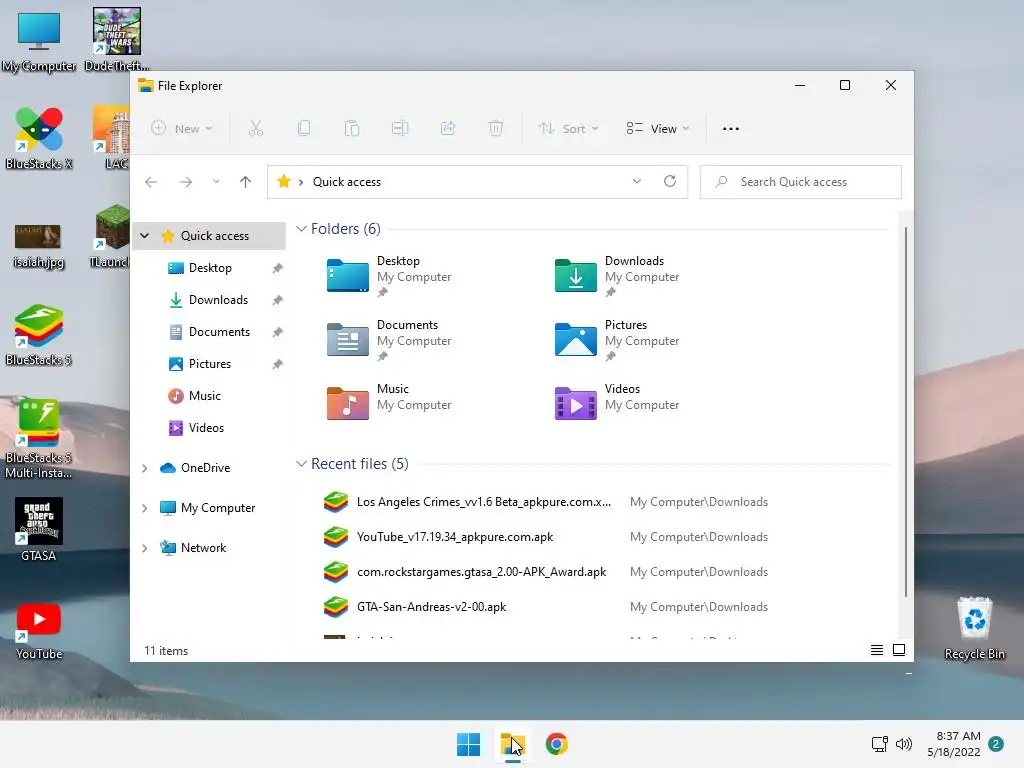
Task: Open the network icon in system tray
Action: (x=880, y=744)
